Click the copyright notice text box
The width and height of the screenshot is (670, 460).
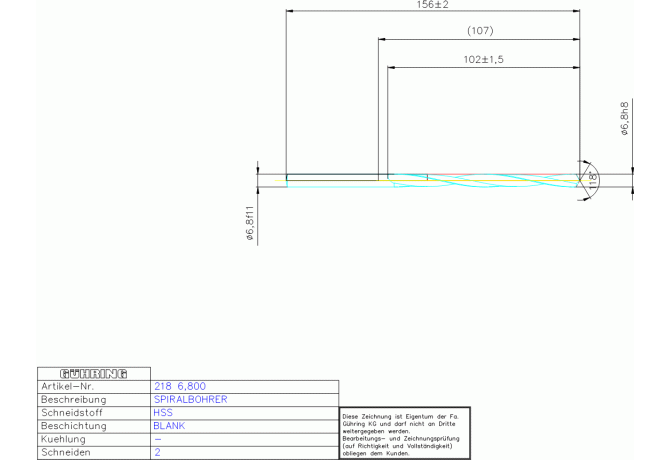[405, 434]
